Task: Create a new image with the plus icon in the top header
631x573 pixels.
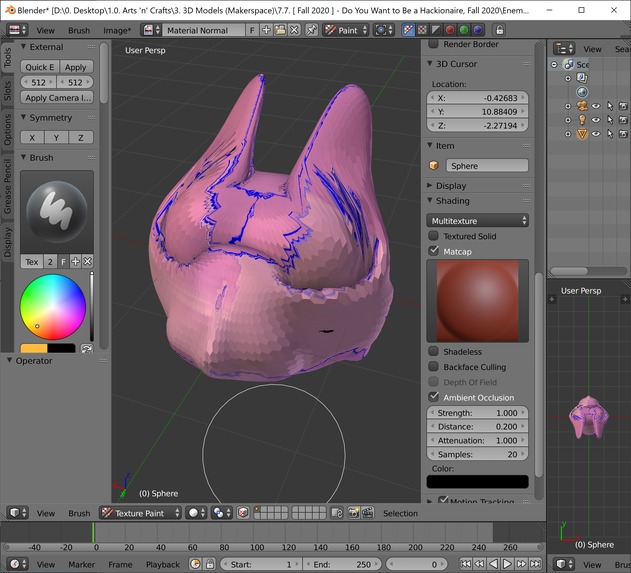Action: tap(266, 30)
